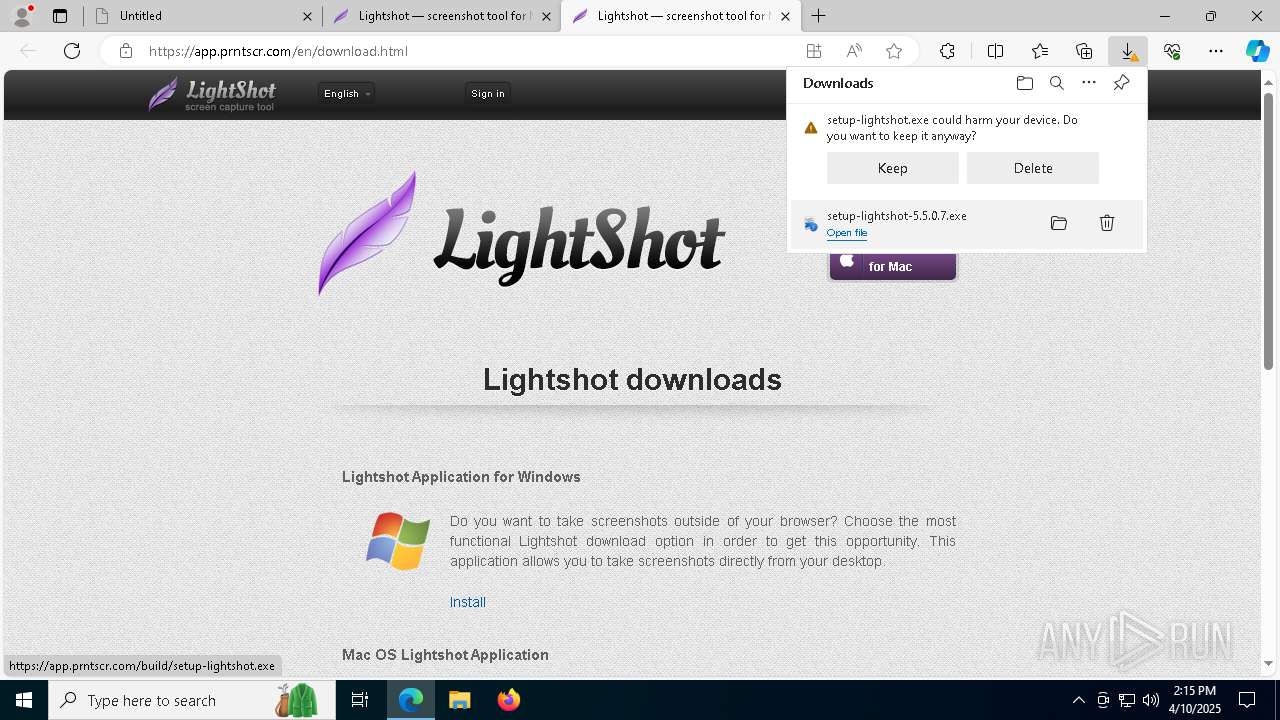Click the profile avatar icon
The width and height of the screenshot is (1280, 720).
22,15
